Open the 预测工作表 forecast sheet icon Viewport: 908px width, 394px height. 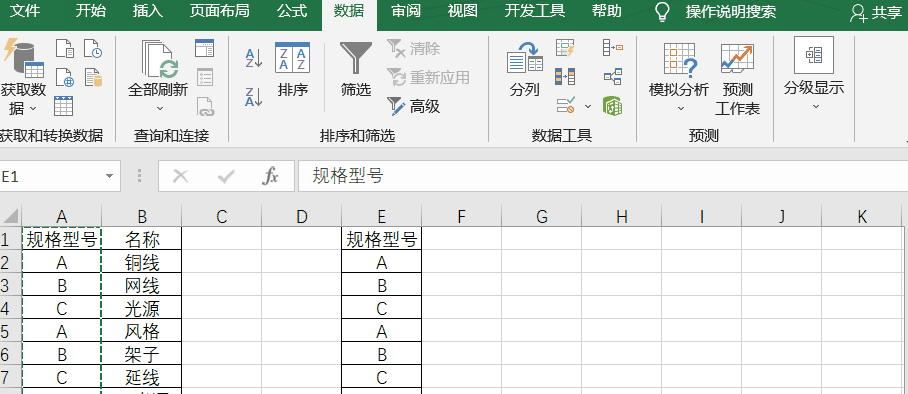click(737, 80)
